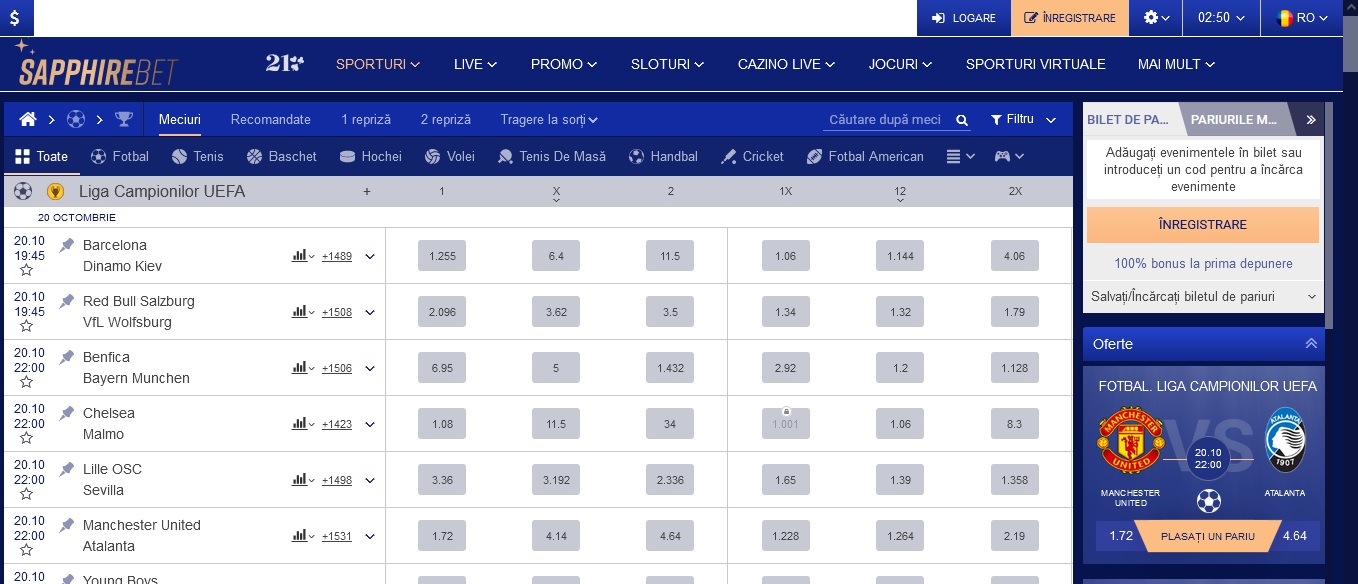
Task: Collapse the Oferte panel
Action: point(1311,344)
